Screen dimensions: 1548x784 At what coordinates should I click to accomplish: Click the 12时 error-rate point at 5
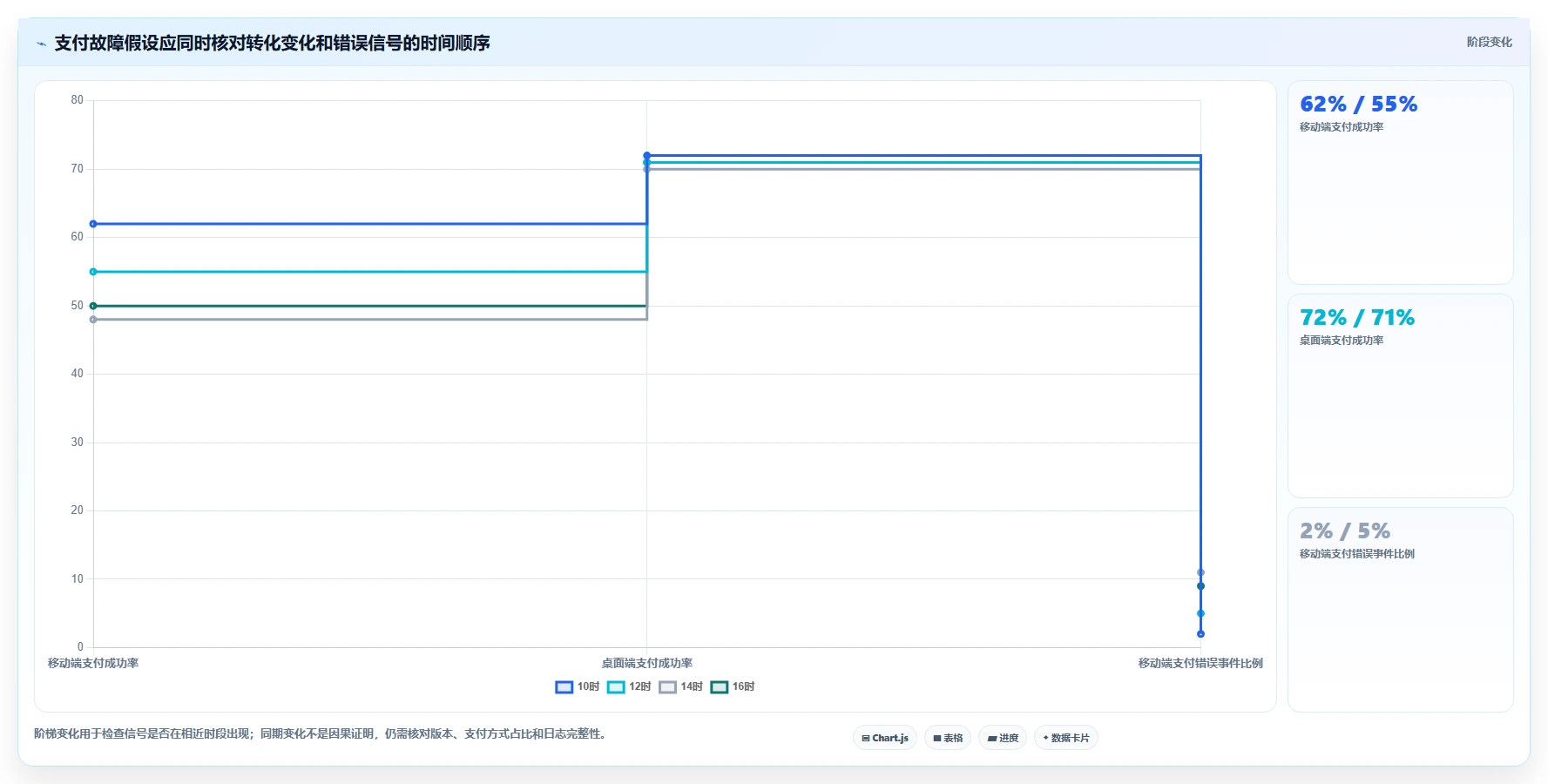coord(1200,613)
